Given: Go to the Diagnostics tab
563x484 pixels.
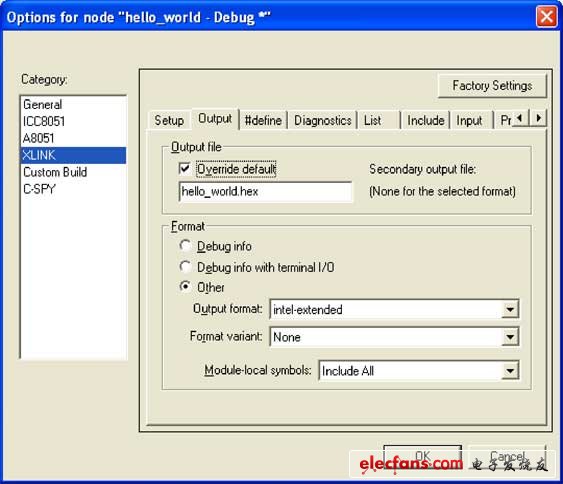Looking at the screenshot, I should click(x=322, y=120).
